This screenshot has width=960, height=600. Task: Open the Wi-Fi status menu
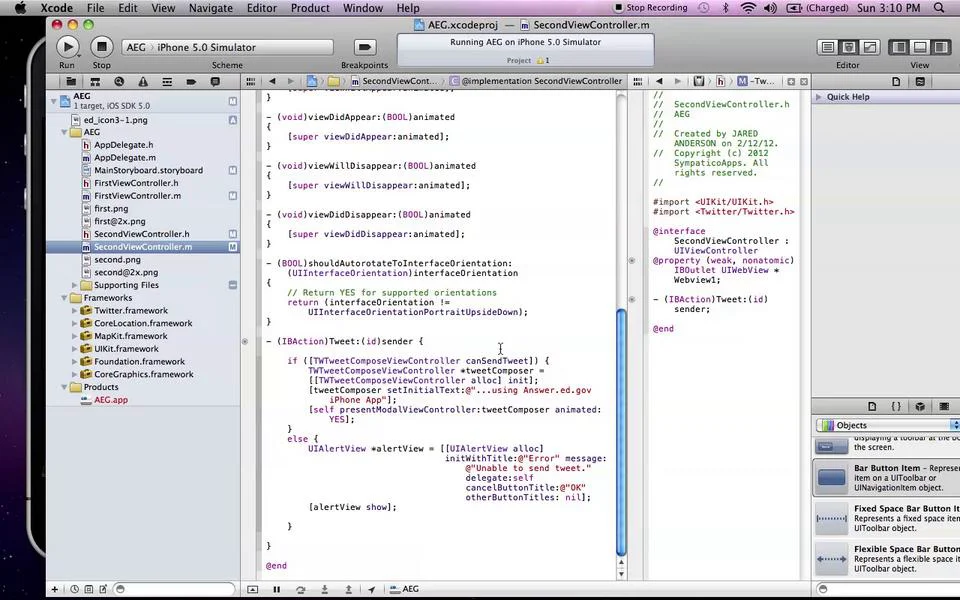(748, 8)
